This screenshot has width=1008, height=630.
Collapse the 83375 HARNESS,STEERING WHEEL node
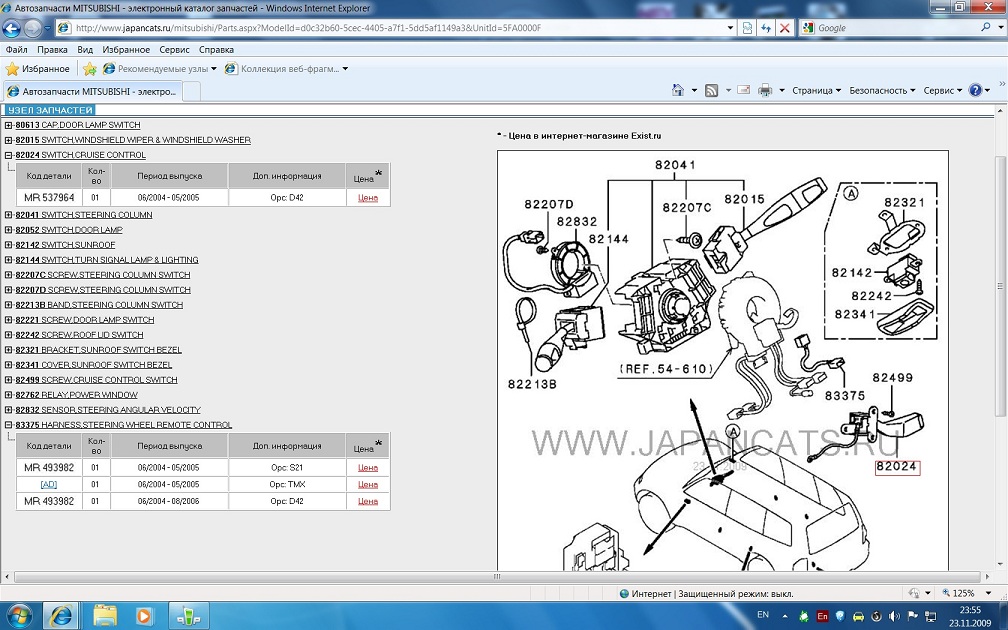tap(8, 425)
